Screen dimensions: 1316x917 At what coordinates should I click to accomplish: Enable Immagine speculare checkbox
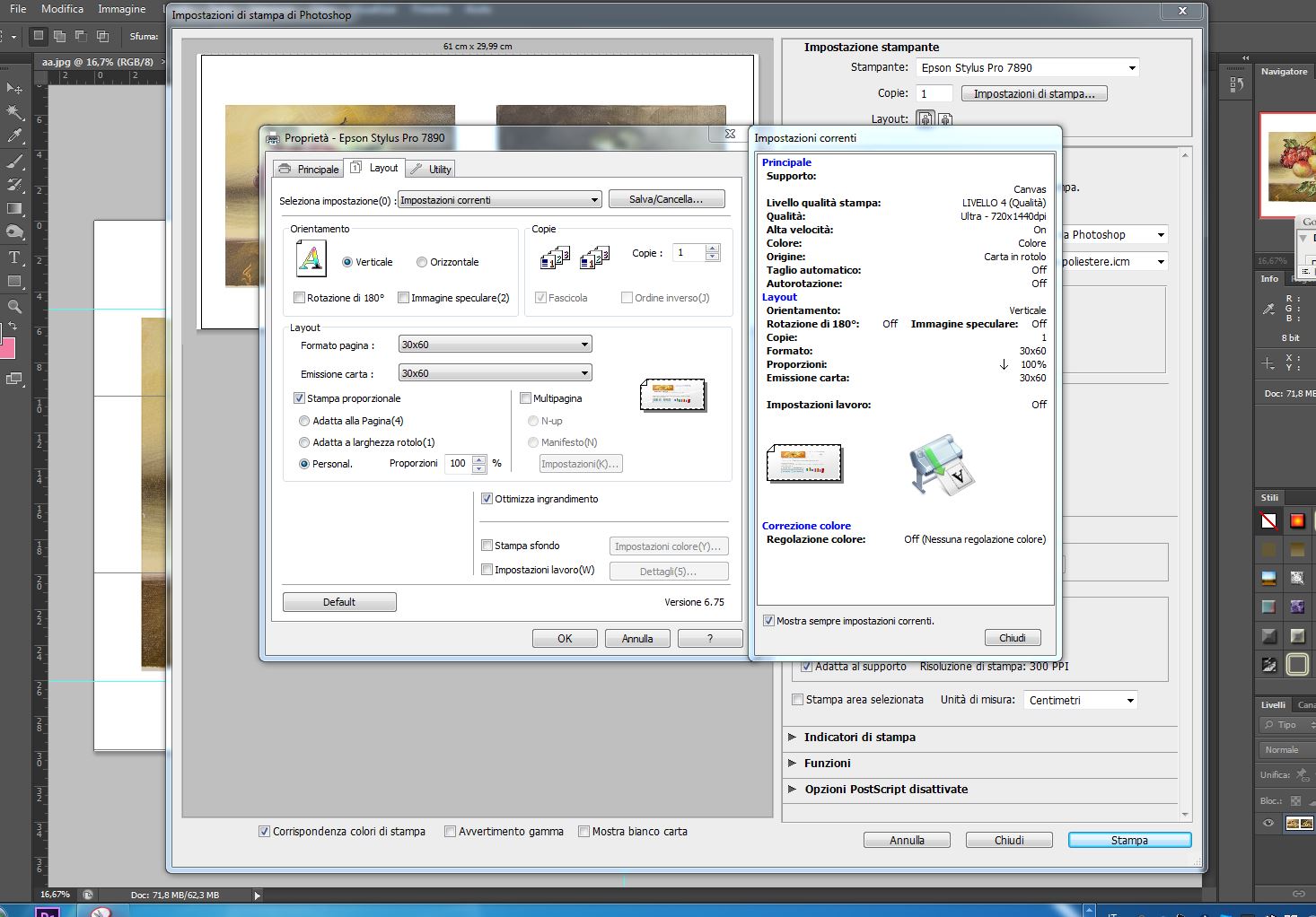tap(404, 298)
